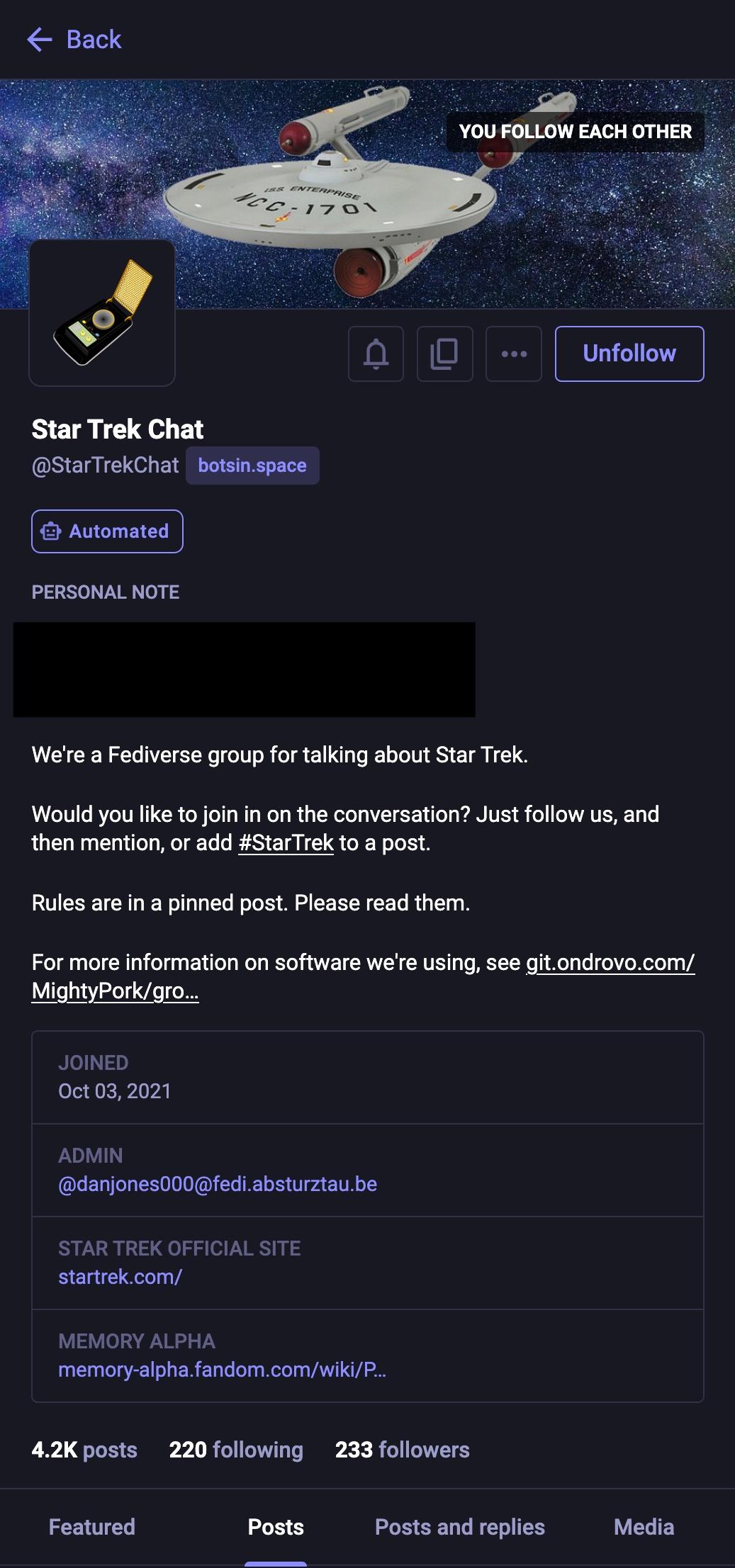Click the Unfollow button
The width and height of the screenshot is (735, 1568).
pyautogui.click(x=629, y=354)
